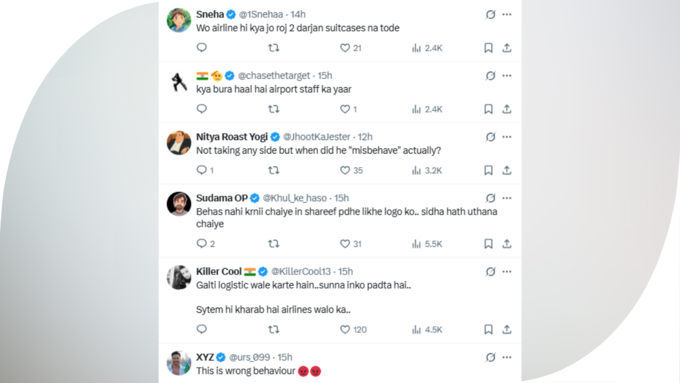Open more options for Sudama OP's tweet
Viewport: 680px width, 383px height.
(x=507, y=198)
